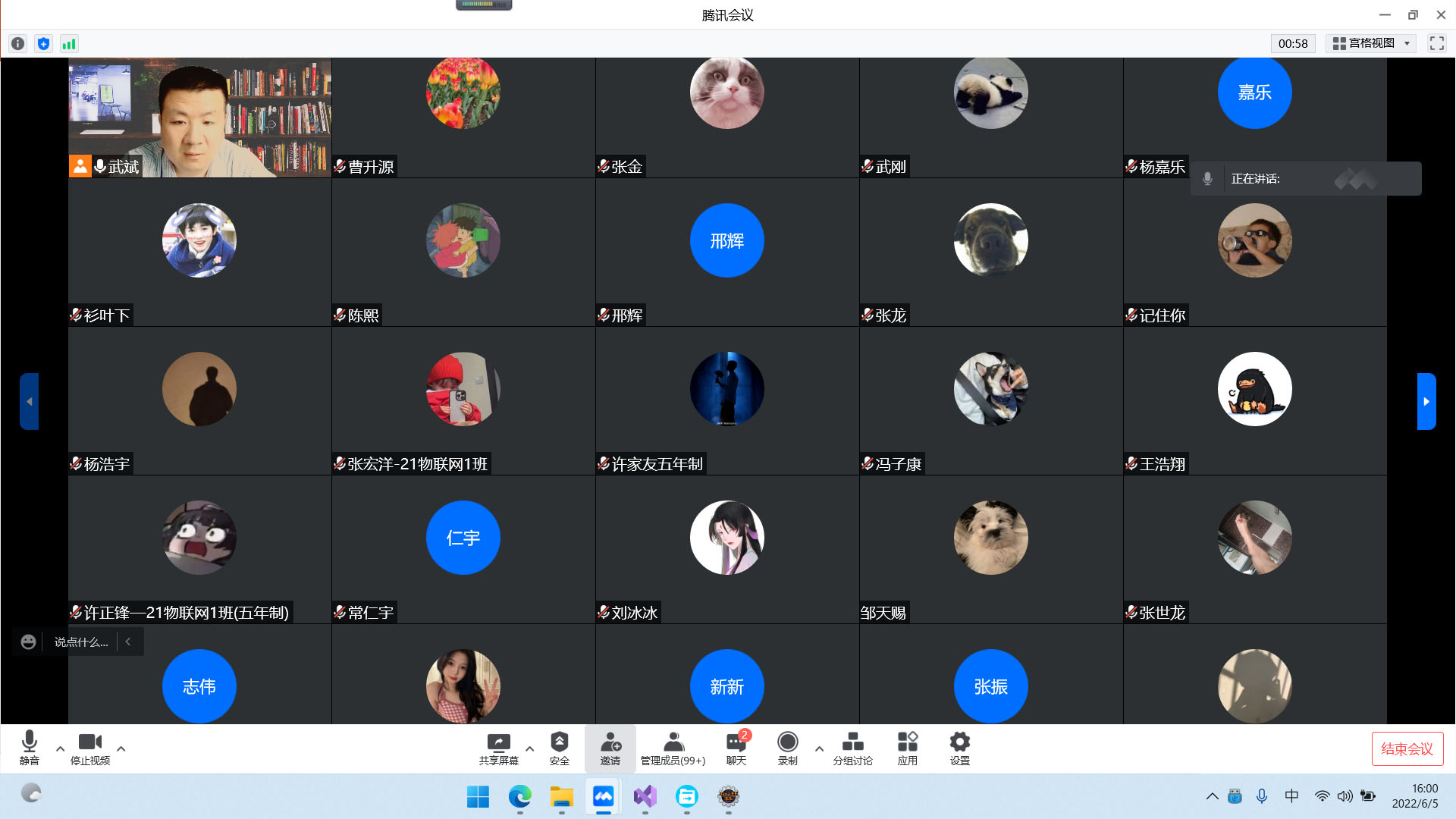Enter fullscreen mode icon
The width and height of the screenshot is (1456, 819).
(x=1436, y=43)
